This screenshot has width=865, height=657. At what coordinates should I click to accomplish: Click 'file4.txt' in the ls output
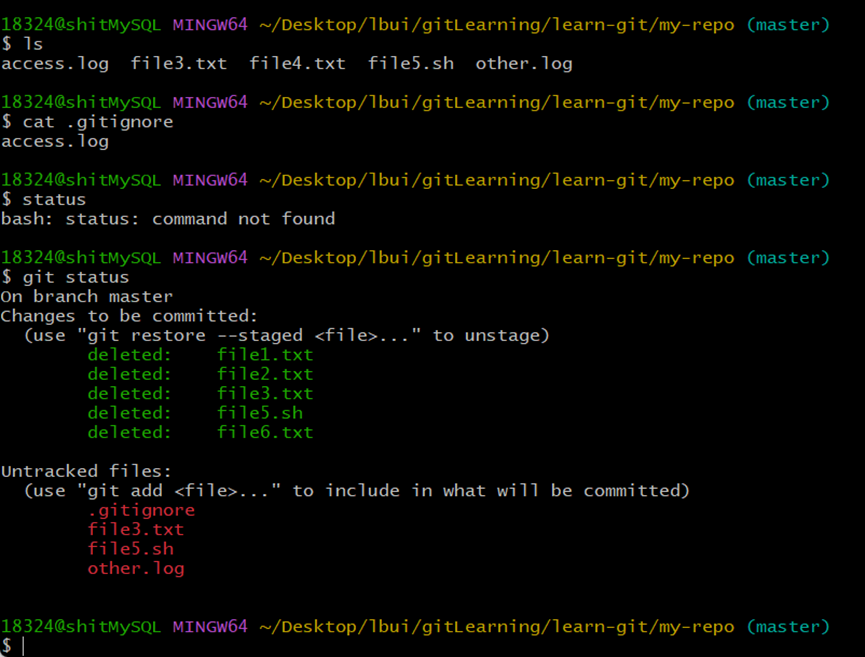[297, 64]
